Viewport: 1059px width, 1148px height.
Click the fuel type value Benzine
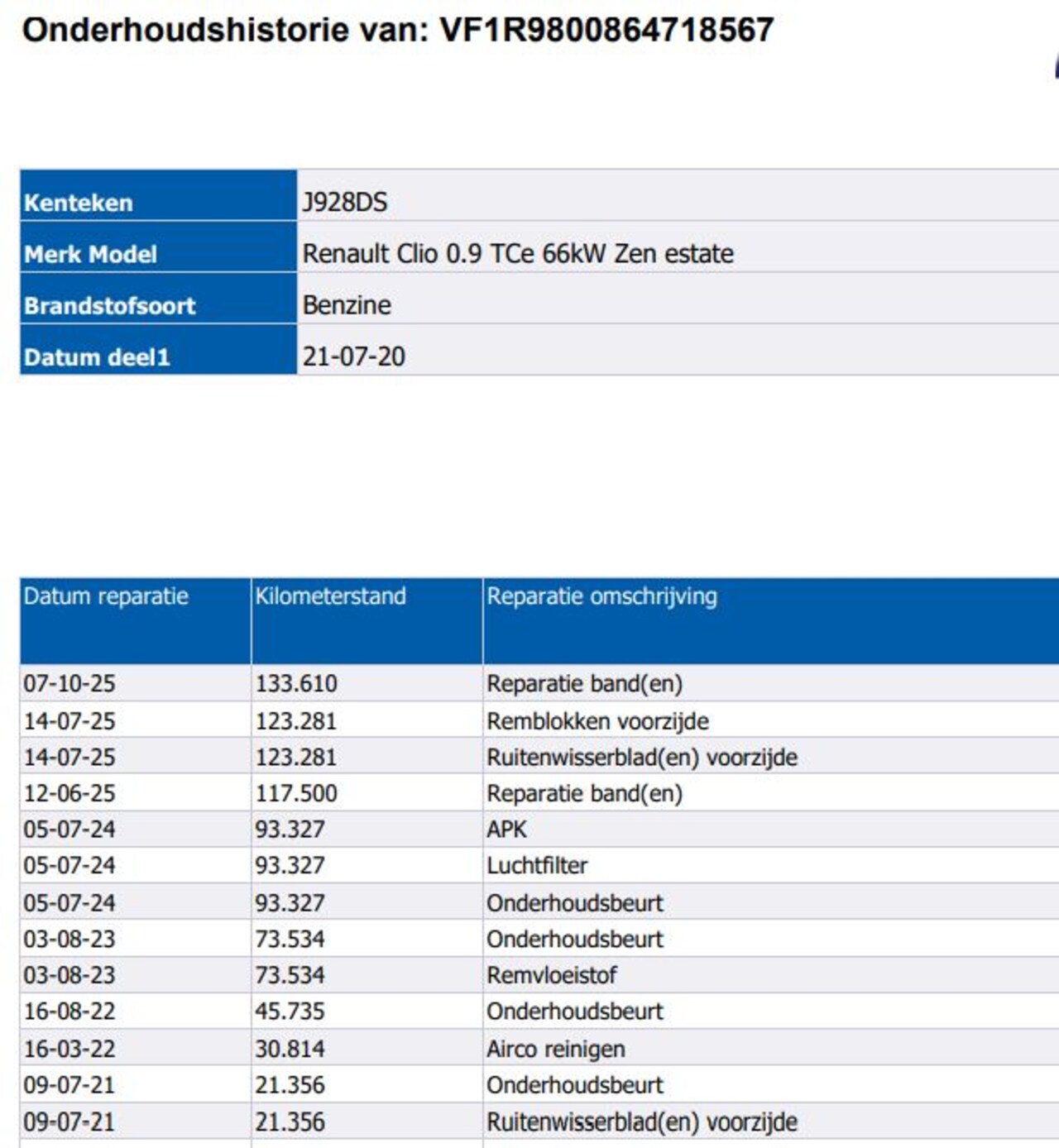pos(347,305)
